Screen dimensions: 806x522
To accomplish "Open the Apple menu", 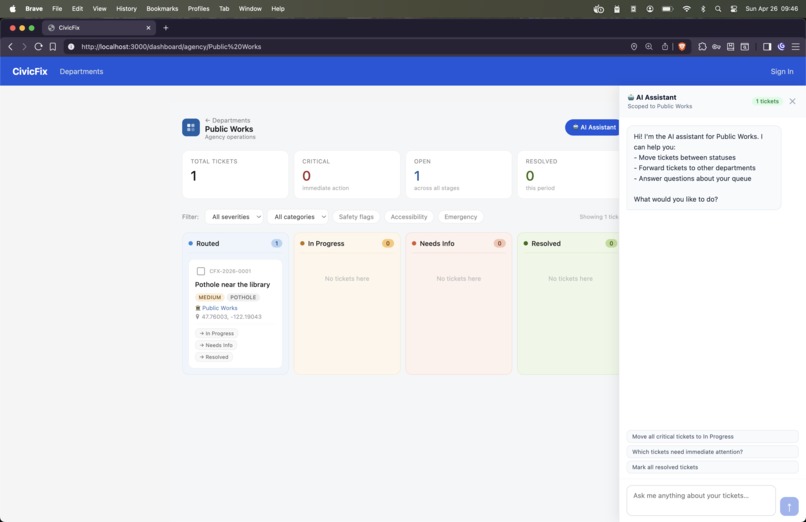I will [12, 9].
